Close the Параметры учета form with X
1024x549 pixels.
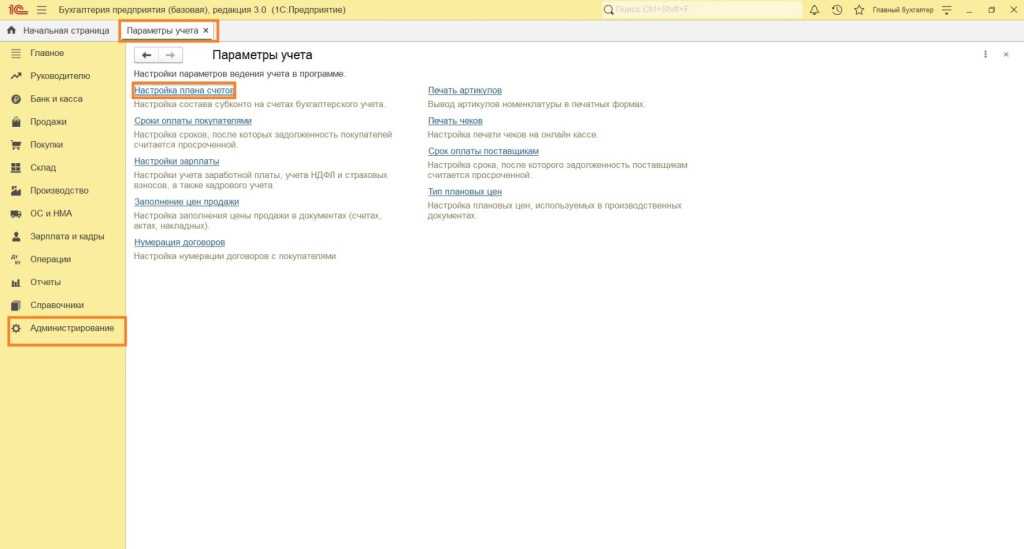[1006, 54]
